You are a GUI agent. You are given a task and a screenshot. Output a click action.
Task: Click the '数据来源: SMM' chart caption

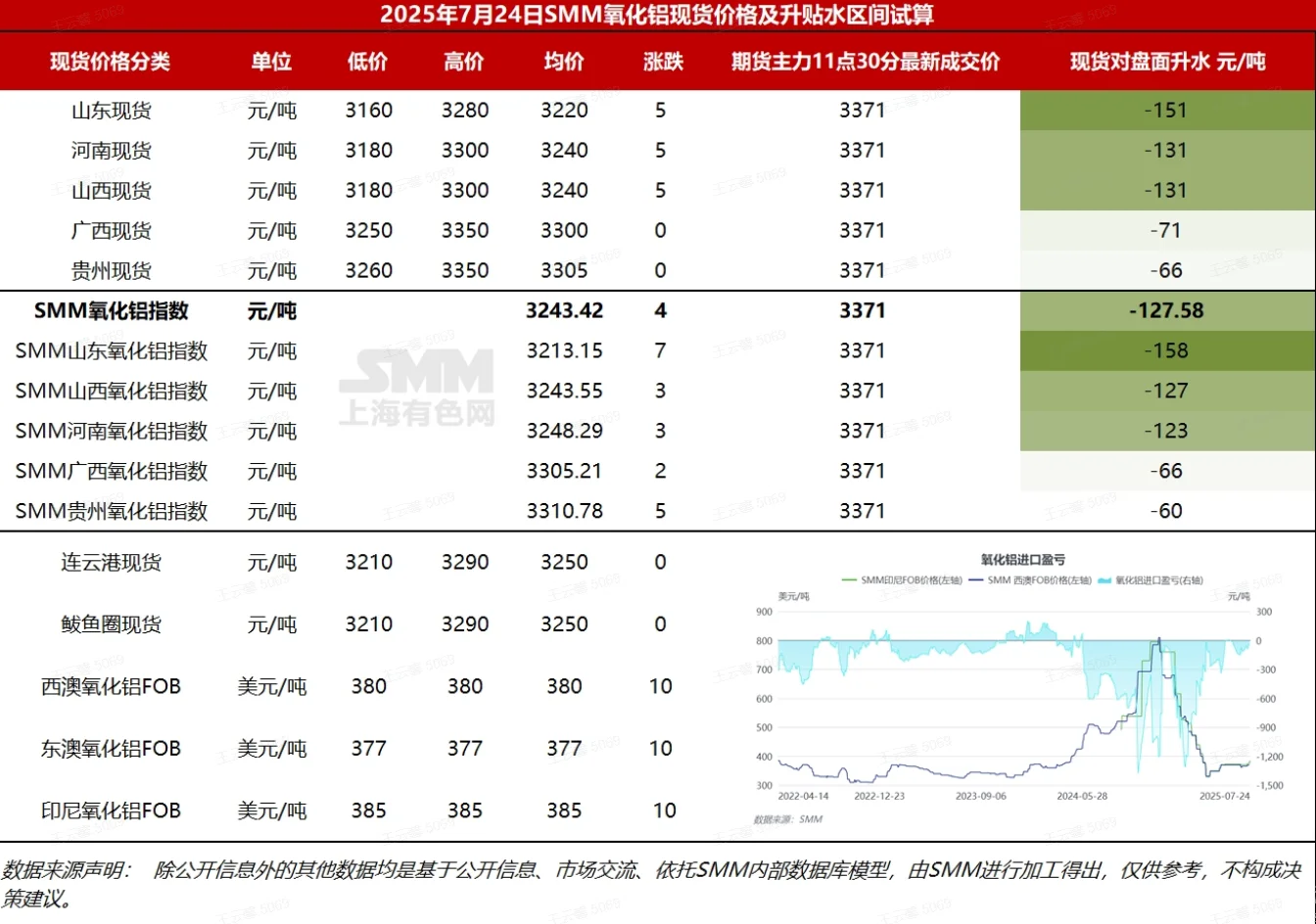787,819
